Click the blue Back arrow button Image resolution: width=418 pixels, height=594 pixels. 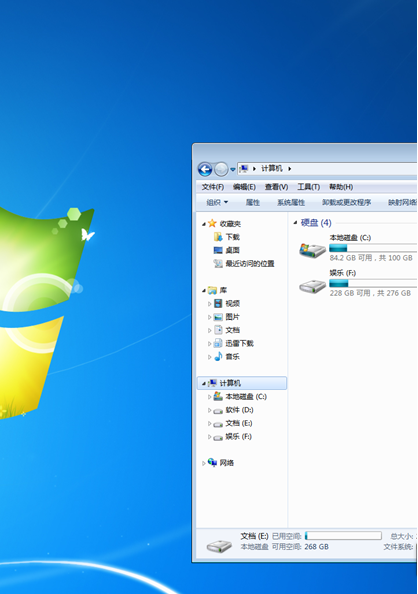pyautogui.click(x=205, y=169)
